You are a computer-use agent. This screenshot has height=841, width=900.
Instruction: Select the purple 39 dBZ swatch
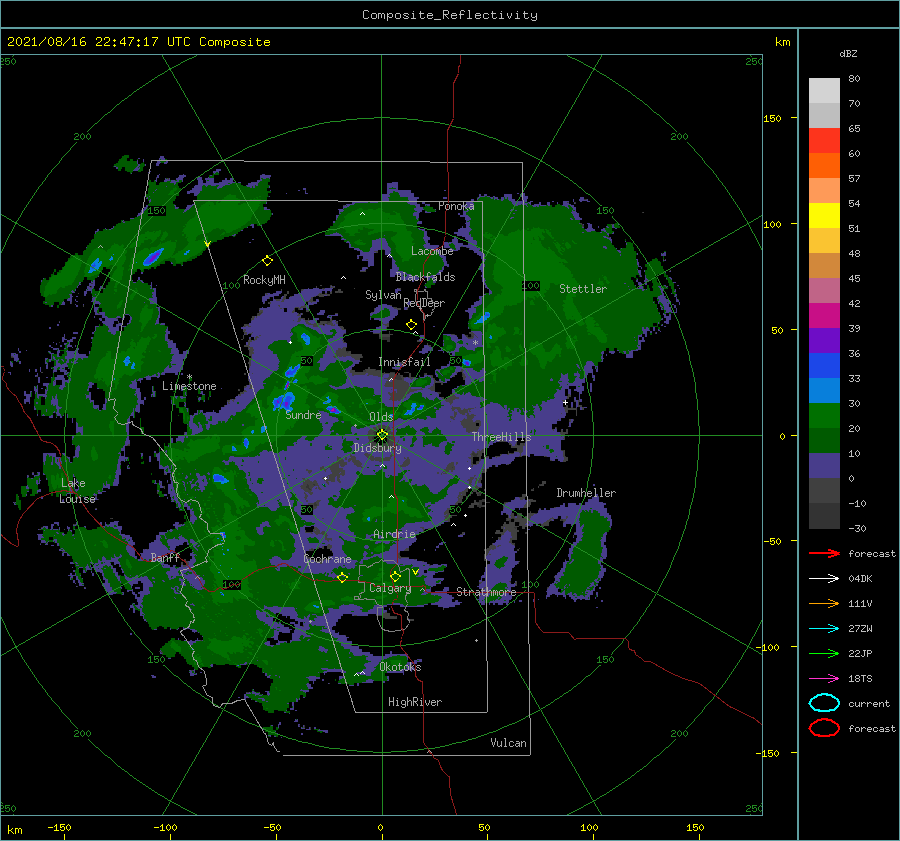[824, 340]
